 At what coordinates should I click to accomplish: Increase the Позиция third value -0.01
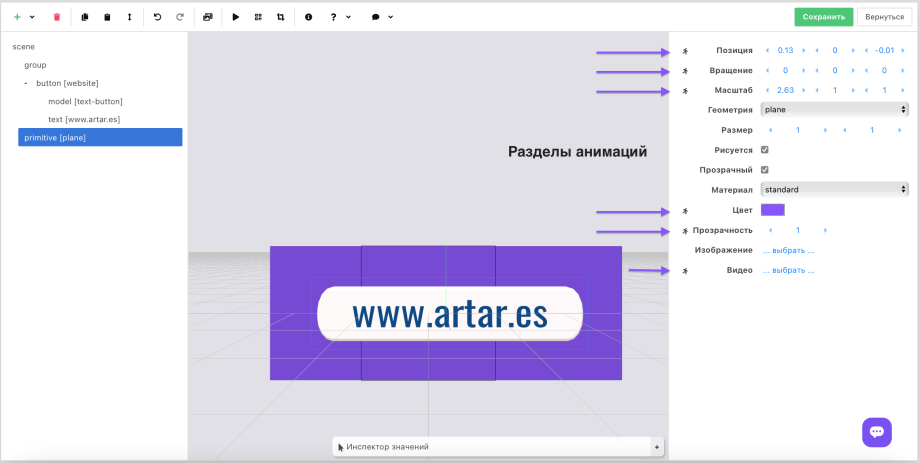[902, 50]
